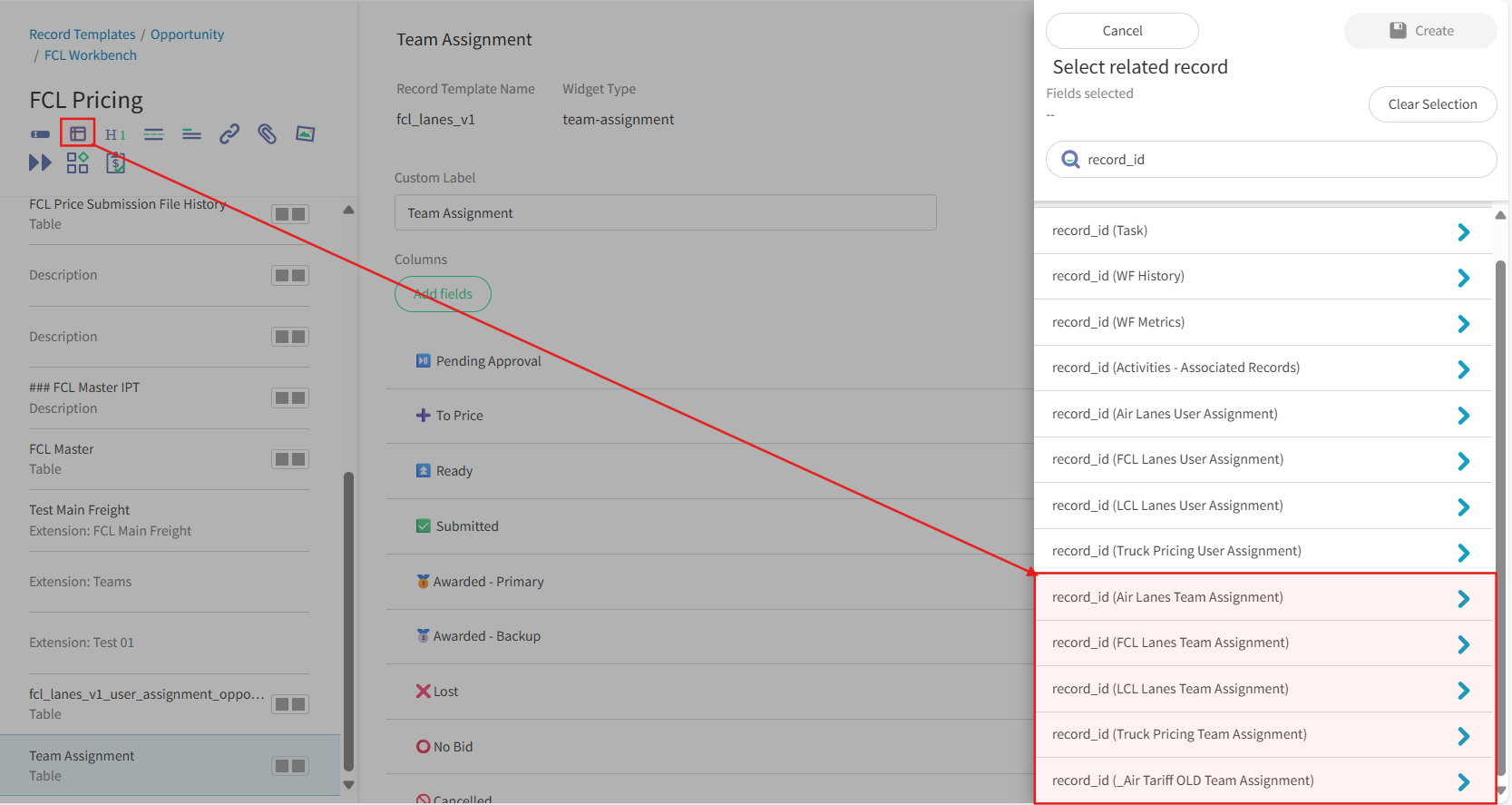Click the H1 heading widget icon
This screenshot has width=1512, height=805.
115,134
